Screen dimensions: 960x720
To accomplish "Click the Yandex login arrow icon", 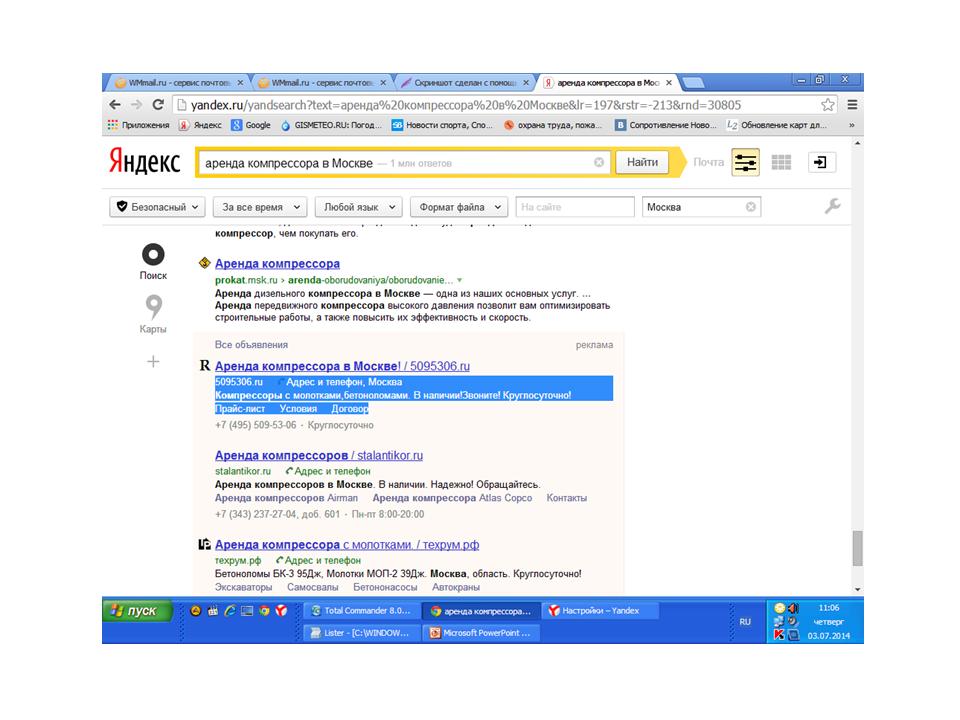I will [x=821, y=162].
